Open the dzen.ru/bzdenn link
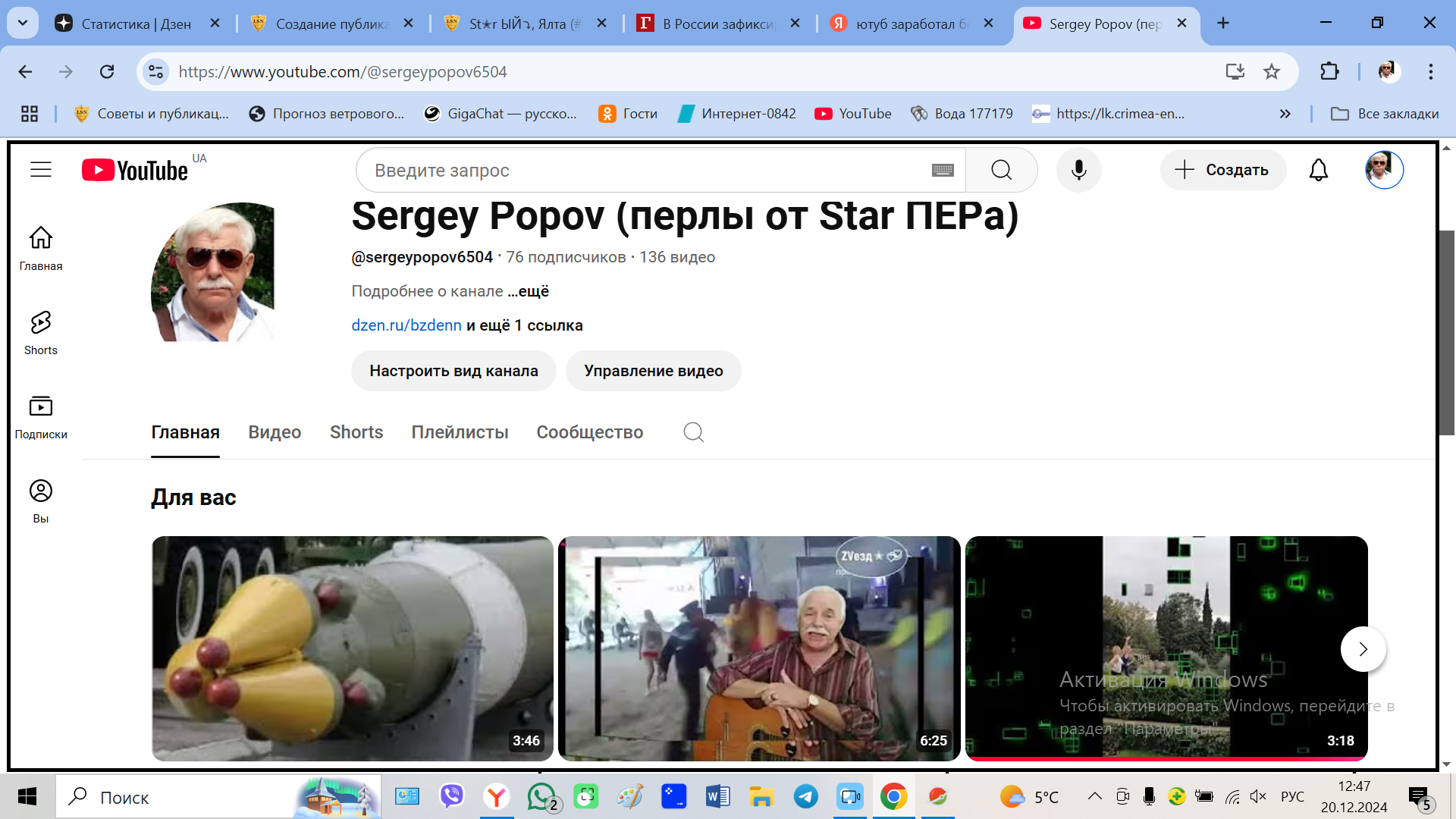Screen dimensions: 1456x819 click(406, 325)
